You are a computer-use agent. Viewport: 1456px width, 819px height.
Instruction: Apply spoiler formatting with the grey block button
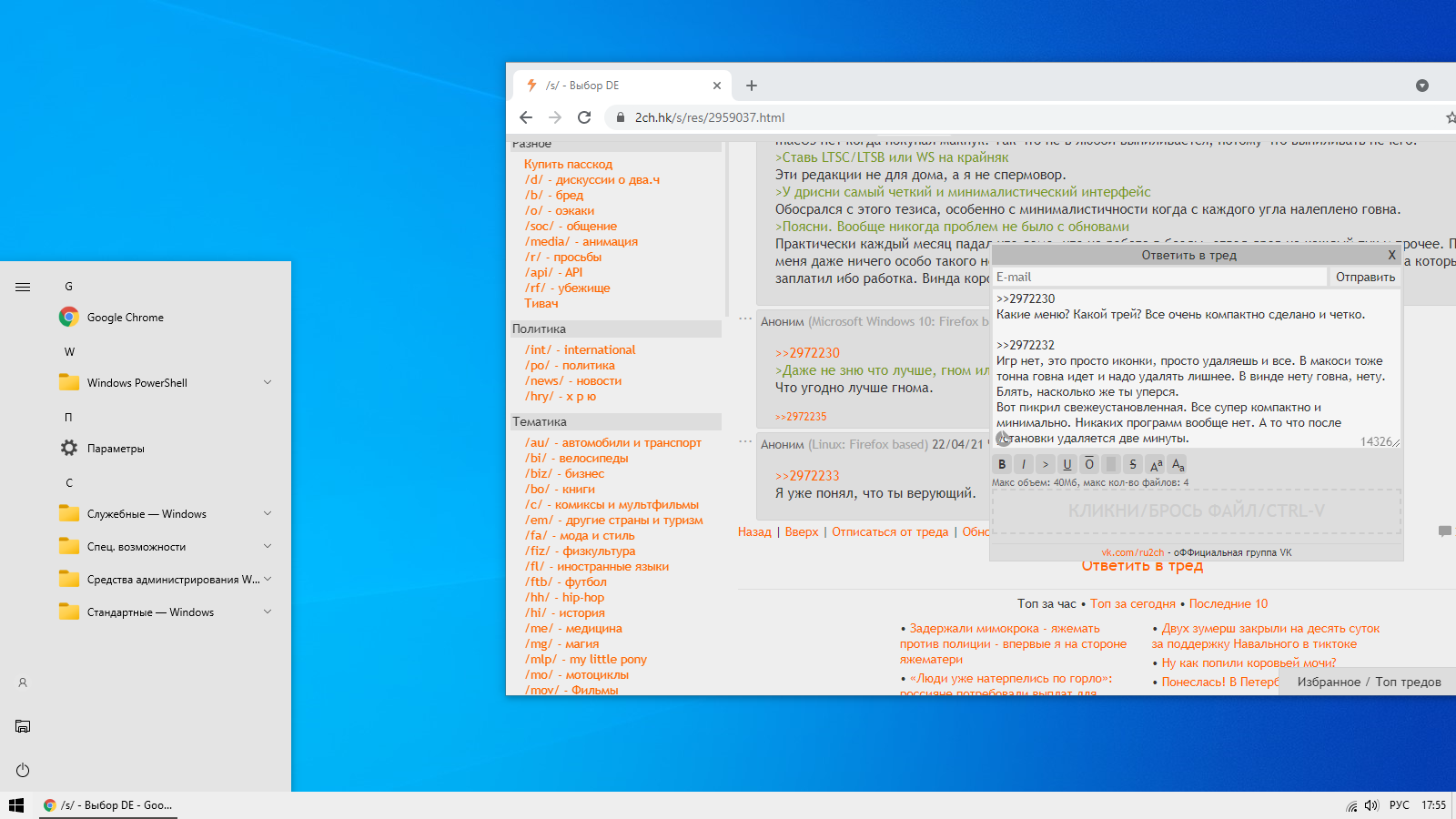[x=1111, y=464]
